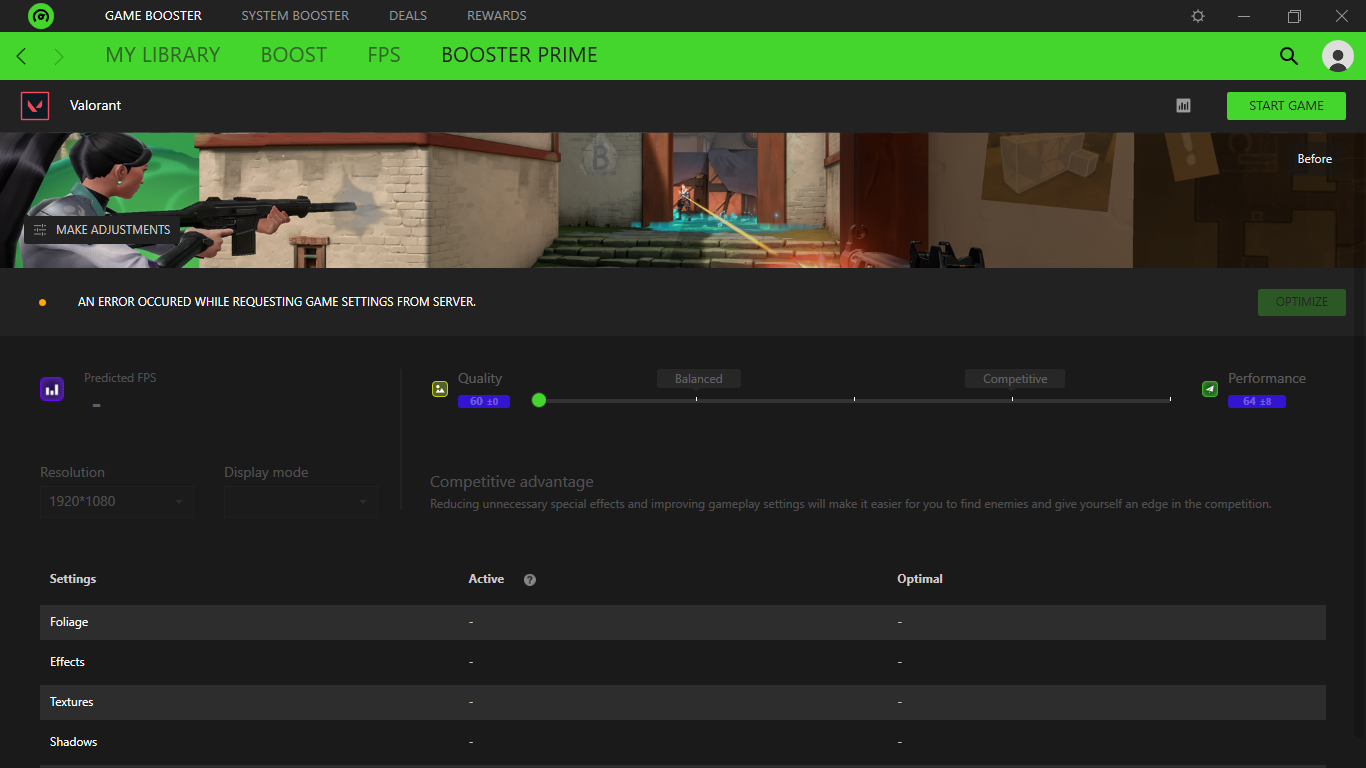The height and width of the screenshot is (768, 1366).
Task: Select the Booster Prime section
Action: tap(520, 55)
